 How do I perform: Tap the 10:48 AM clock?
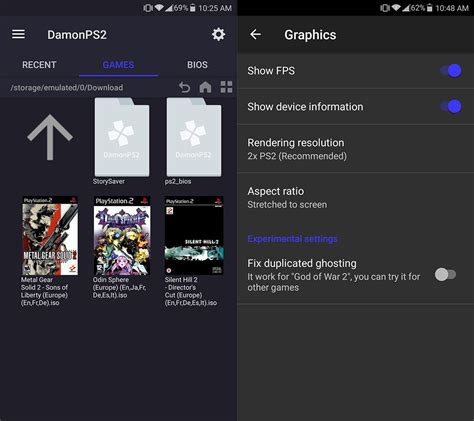pyautogui.click(x=452, y=8)
